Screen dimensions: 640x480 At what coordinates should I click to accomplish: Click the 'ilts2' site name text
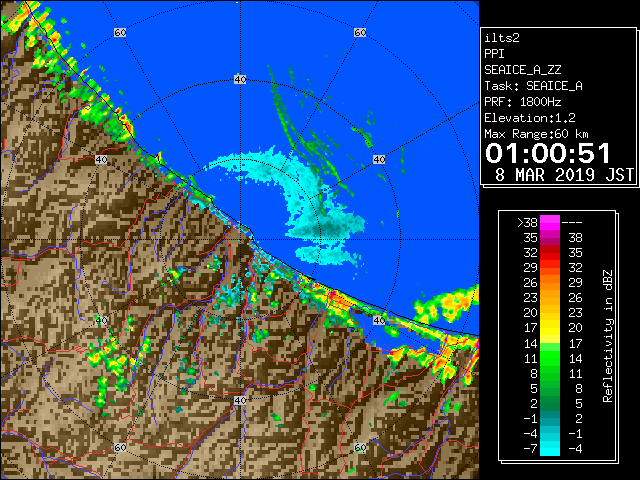coord(502,38)
